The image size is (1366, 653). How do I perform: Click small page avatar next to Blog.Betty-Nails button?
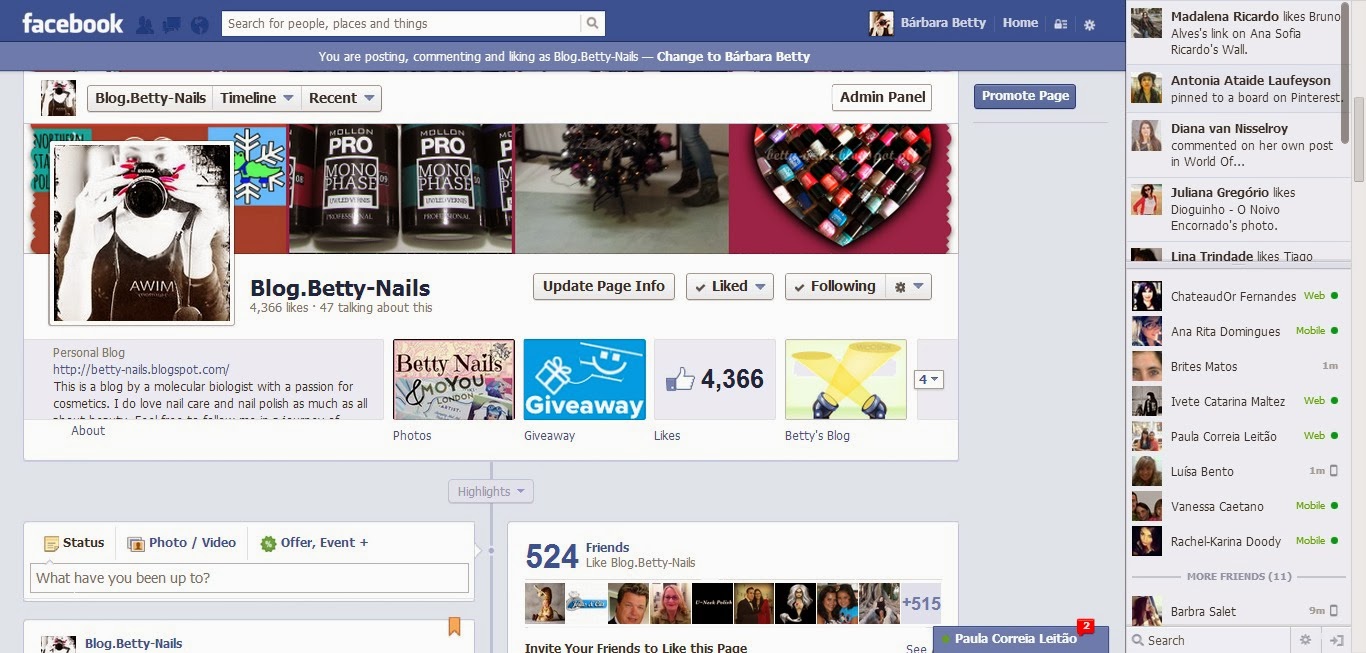pos(58,98)
